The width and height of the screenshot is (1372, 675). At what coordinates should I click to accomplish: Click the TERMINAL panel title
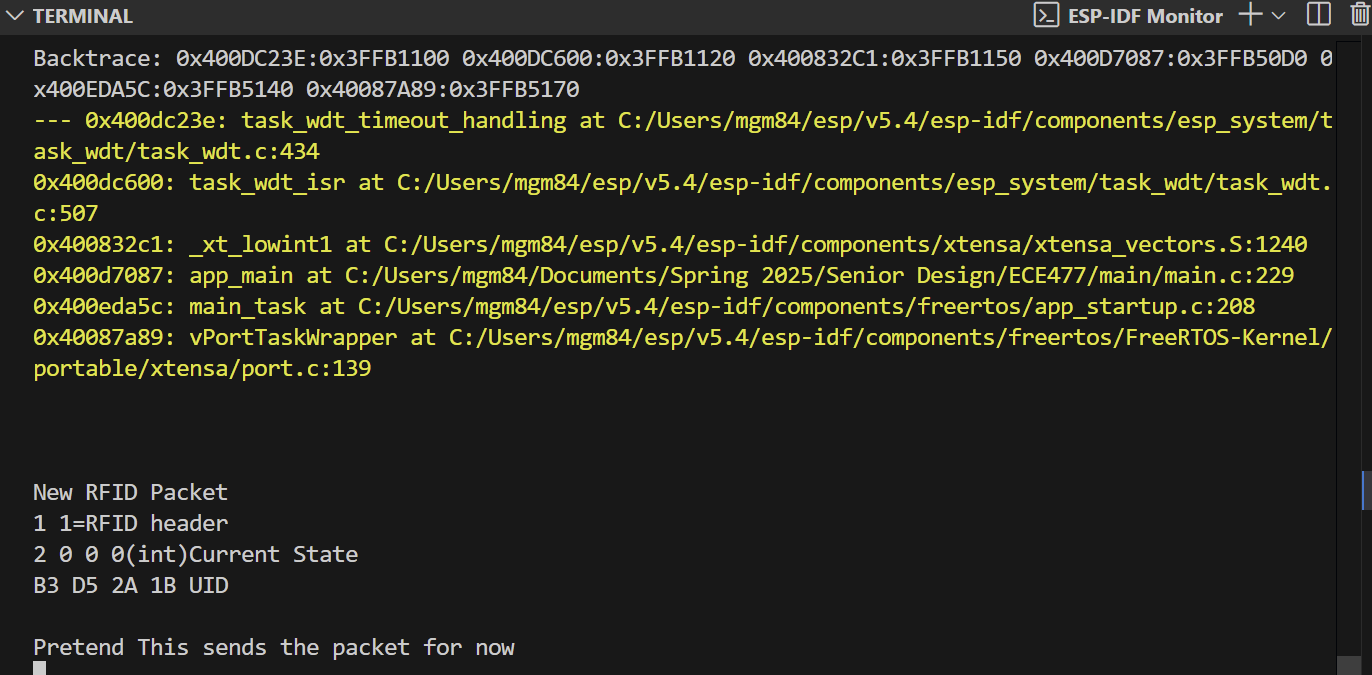pyautogui.click(x=83, y=16)
